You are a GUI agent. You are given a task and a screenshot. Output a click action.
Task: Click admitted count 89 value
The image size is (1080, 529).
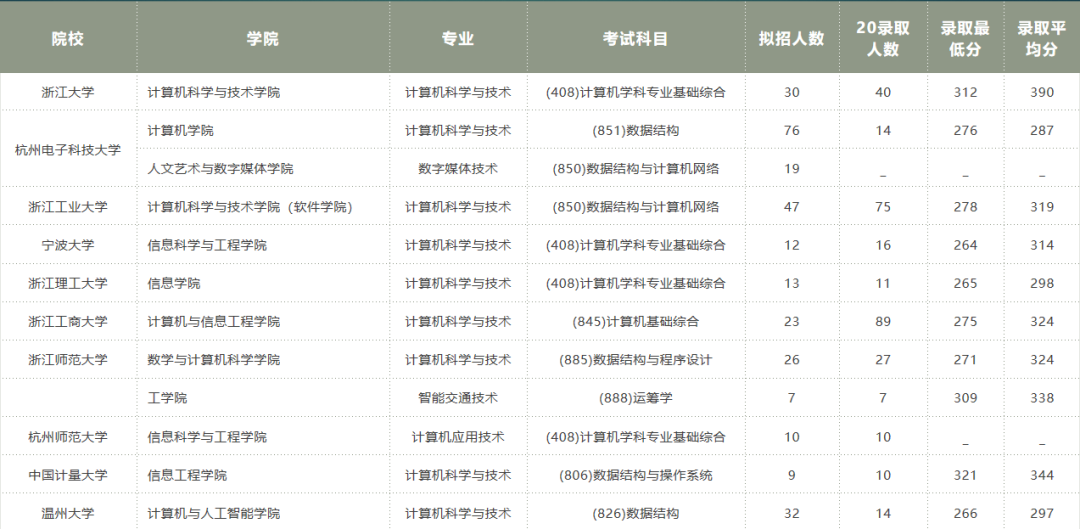(x=883, y=322)
